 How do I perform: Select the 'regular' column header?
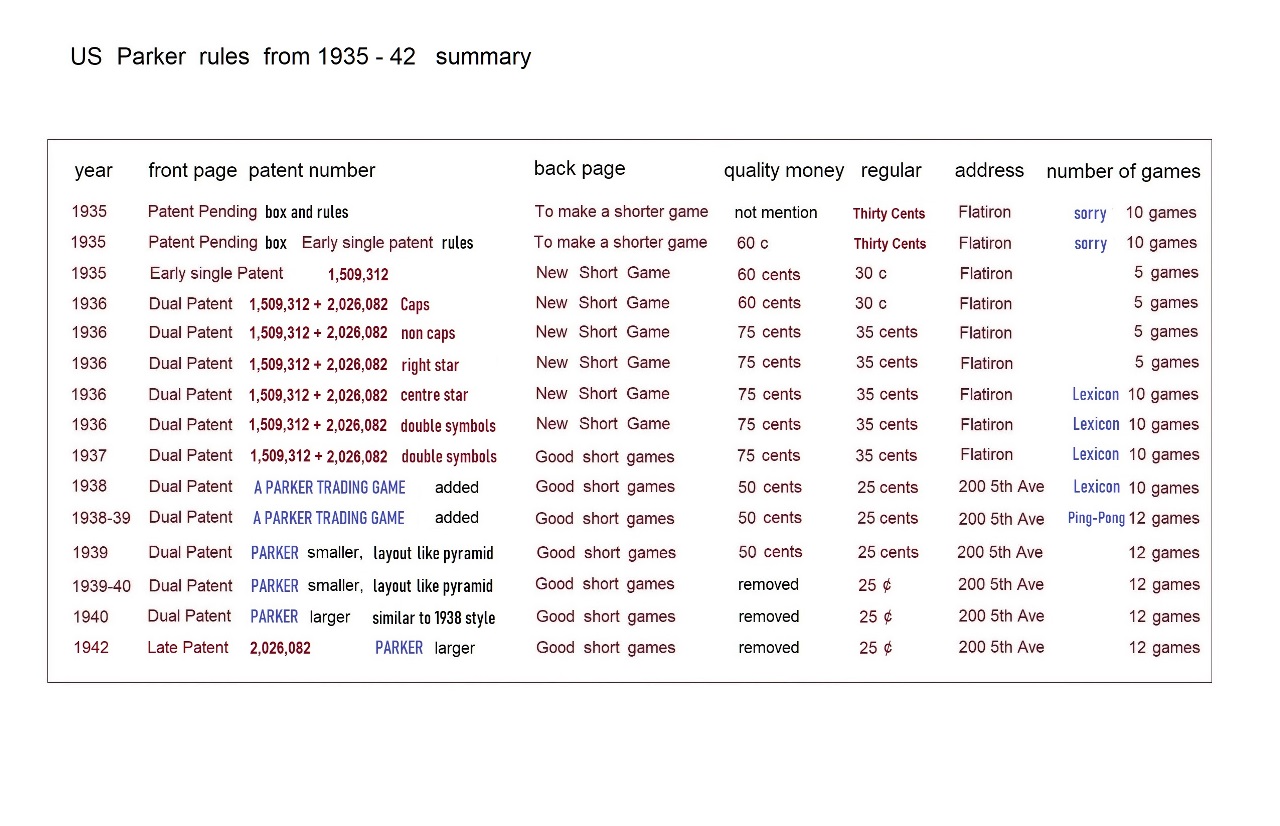891,171
